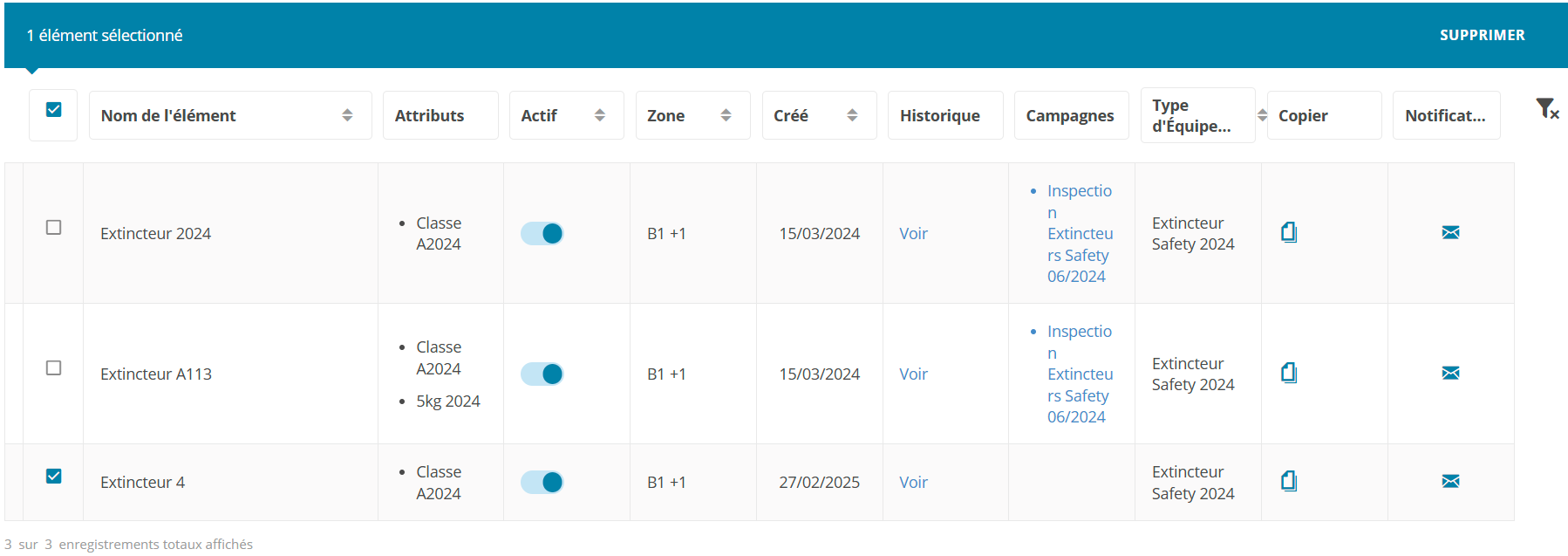The height and width of the screenshot is (556, 1568).
Task: Clear filters with the funnel icon
Action: click(x=1546, y=109)
